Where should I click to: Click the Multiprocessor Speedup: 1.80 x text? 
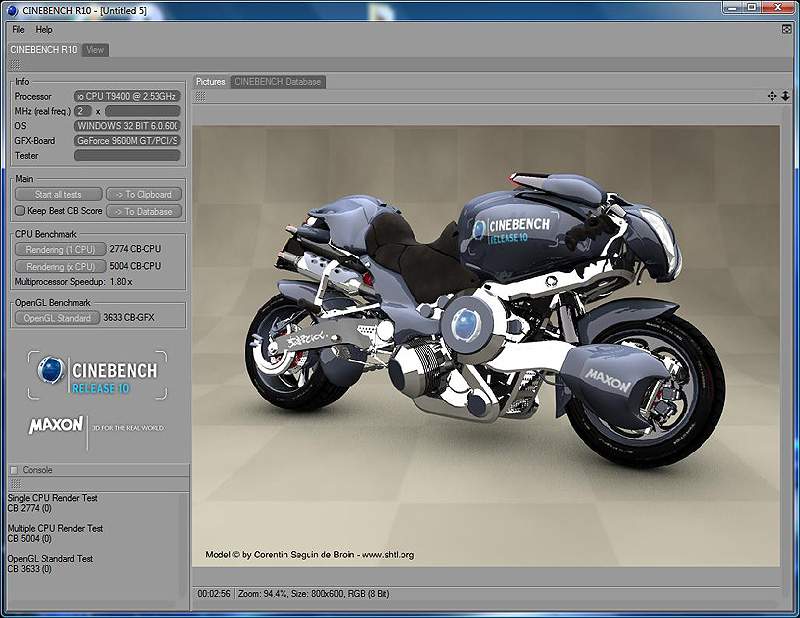pyautogui.click(x=73, y=282)
